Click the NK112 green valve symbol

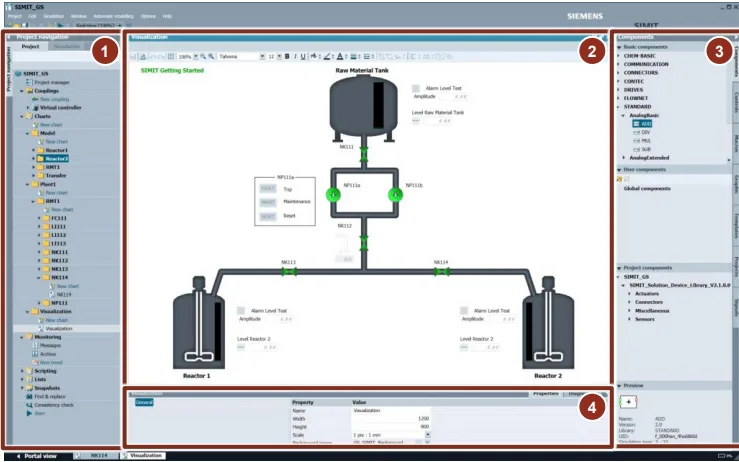coord(364,243)
